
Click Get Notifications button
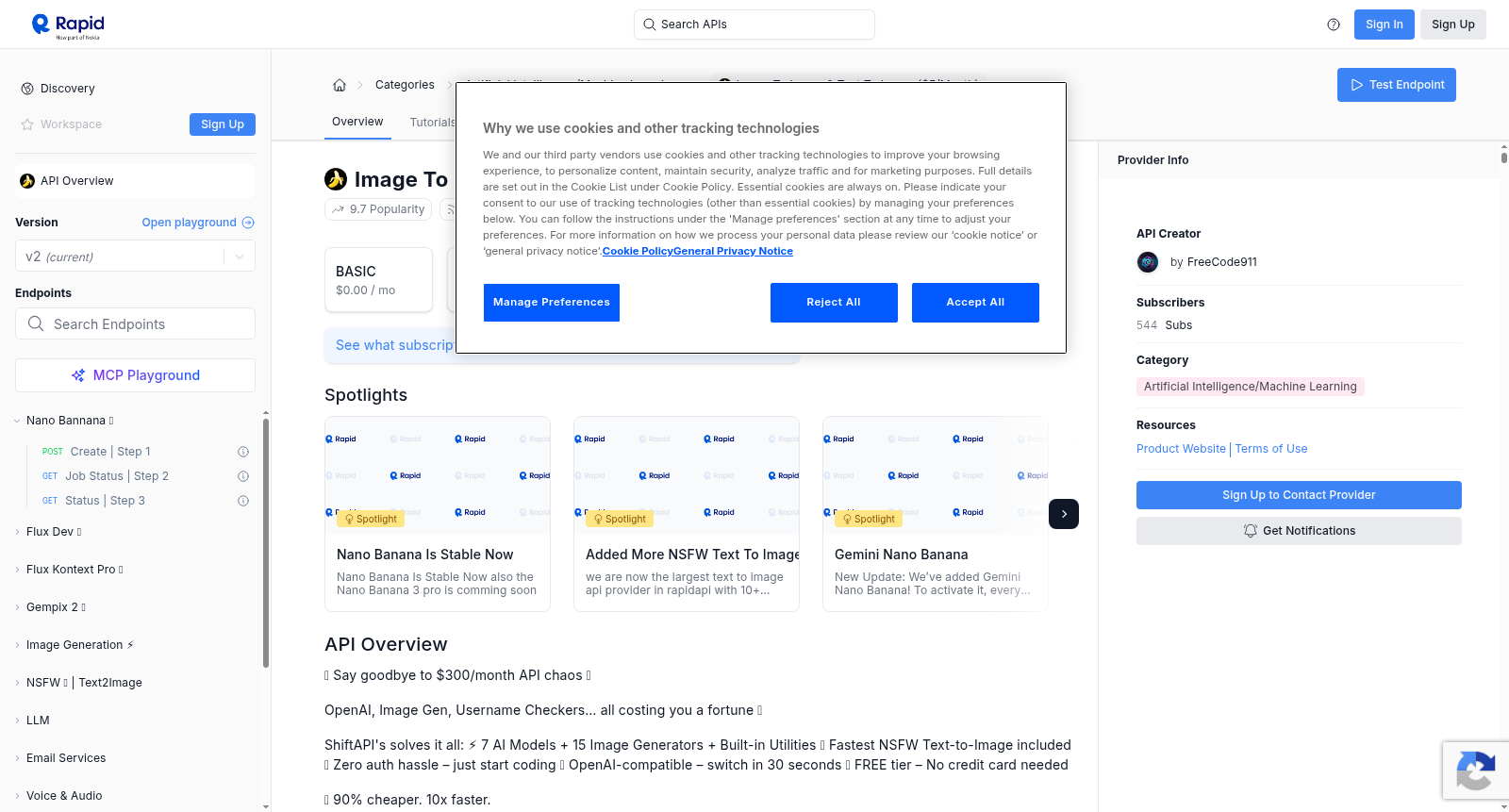point(1299,531)
